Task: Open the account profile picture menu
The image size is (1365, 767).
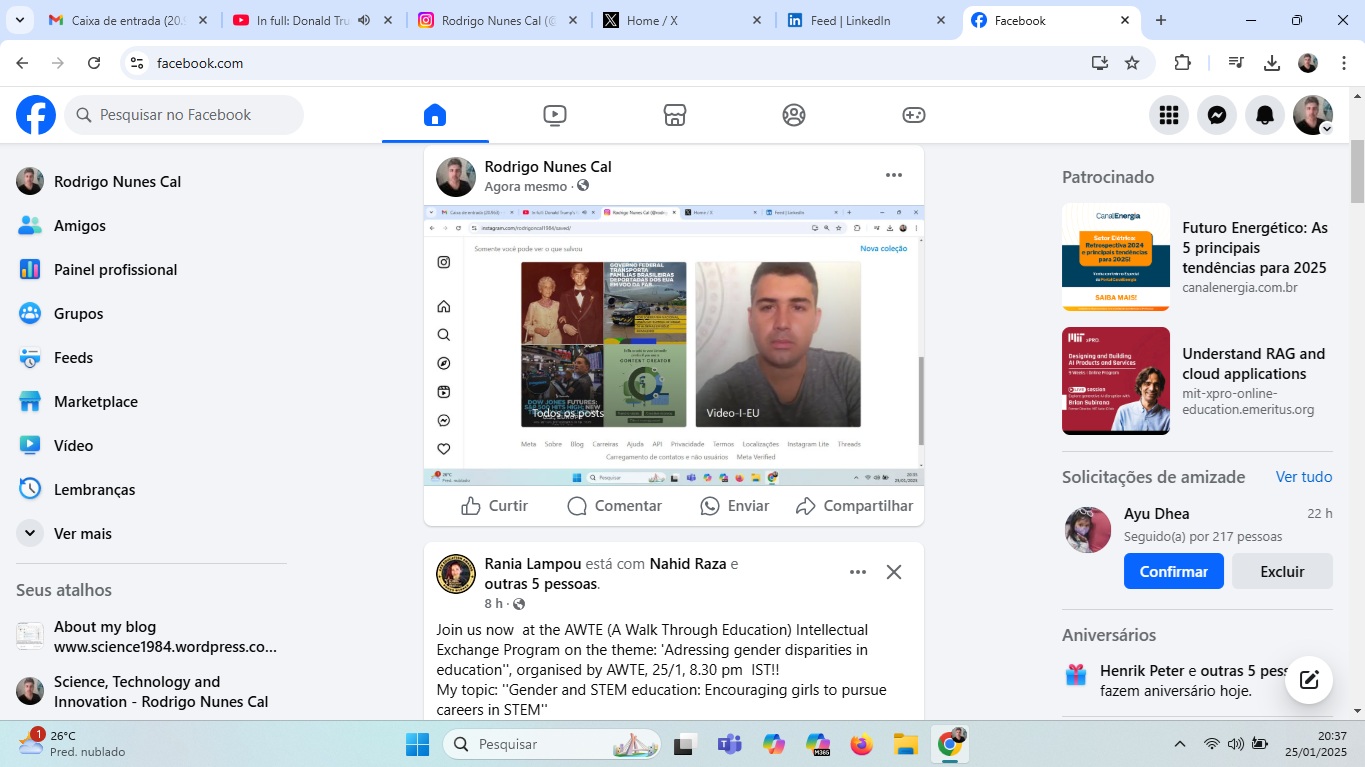Action: (1313, 115)
